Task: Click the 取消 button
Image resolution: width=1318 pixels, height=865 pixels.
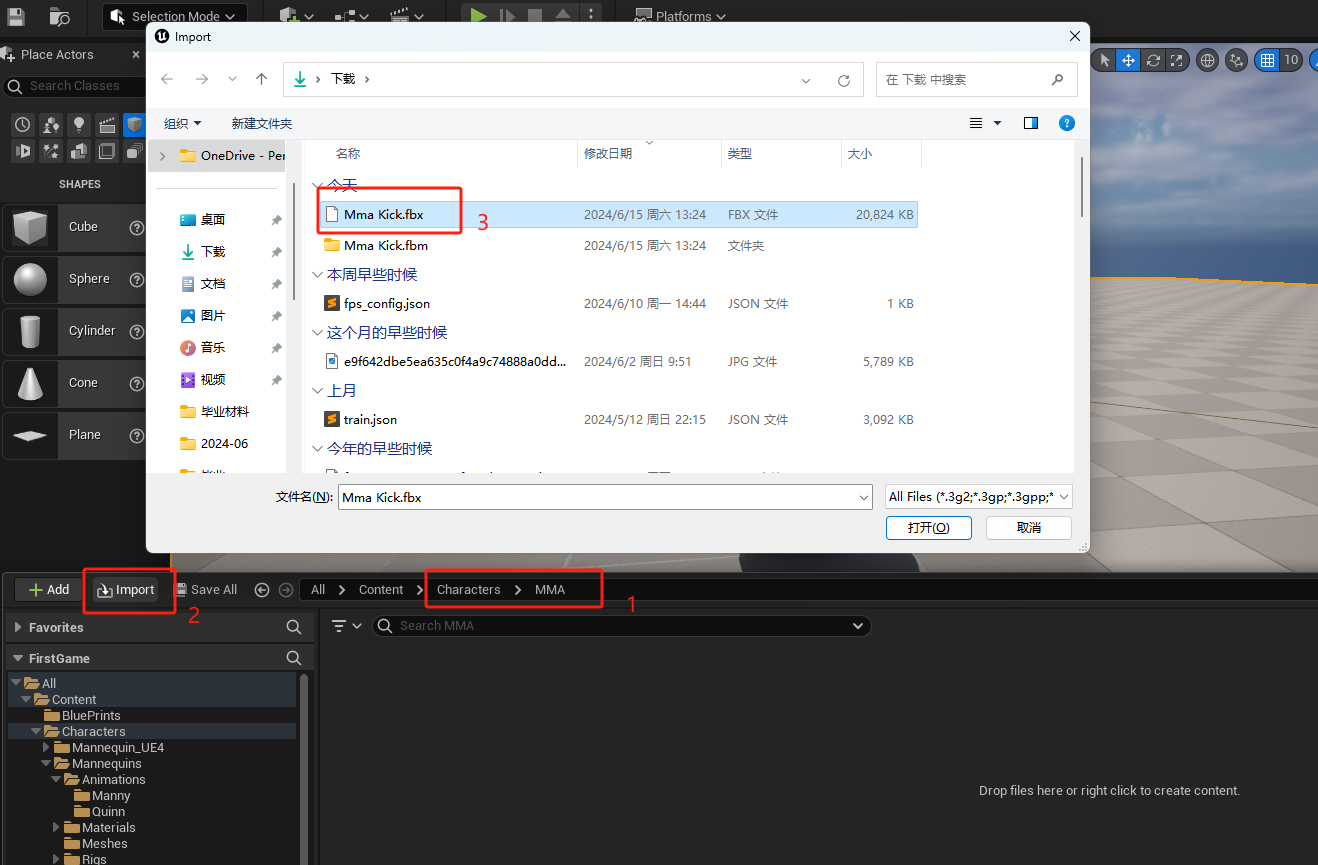Action: [x=1029, y=528]
